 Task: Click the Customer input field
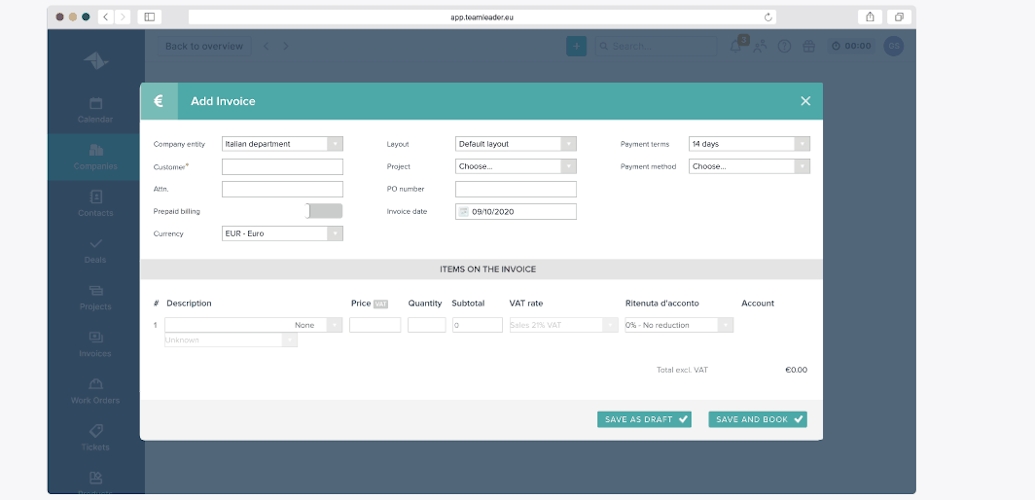(x=282, y=167)
